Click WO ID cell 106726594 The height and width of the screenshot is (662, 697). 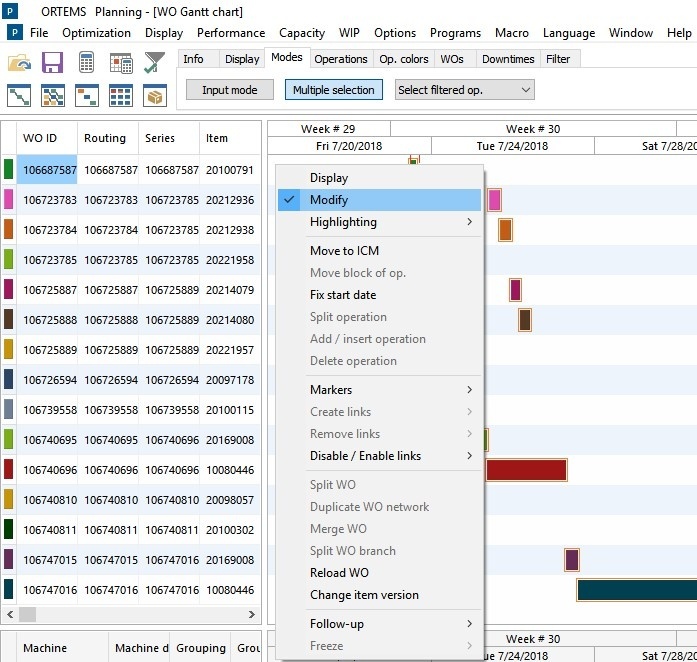click(47, 380)
